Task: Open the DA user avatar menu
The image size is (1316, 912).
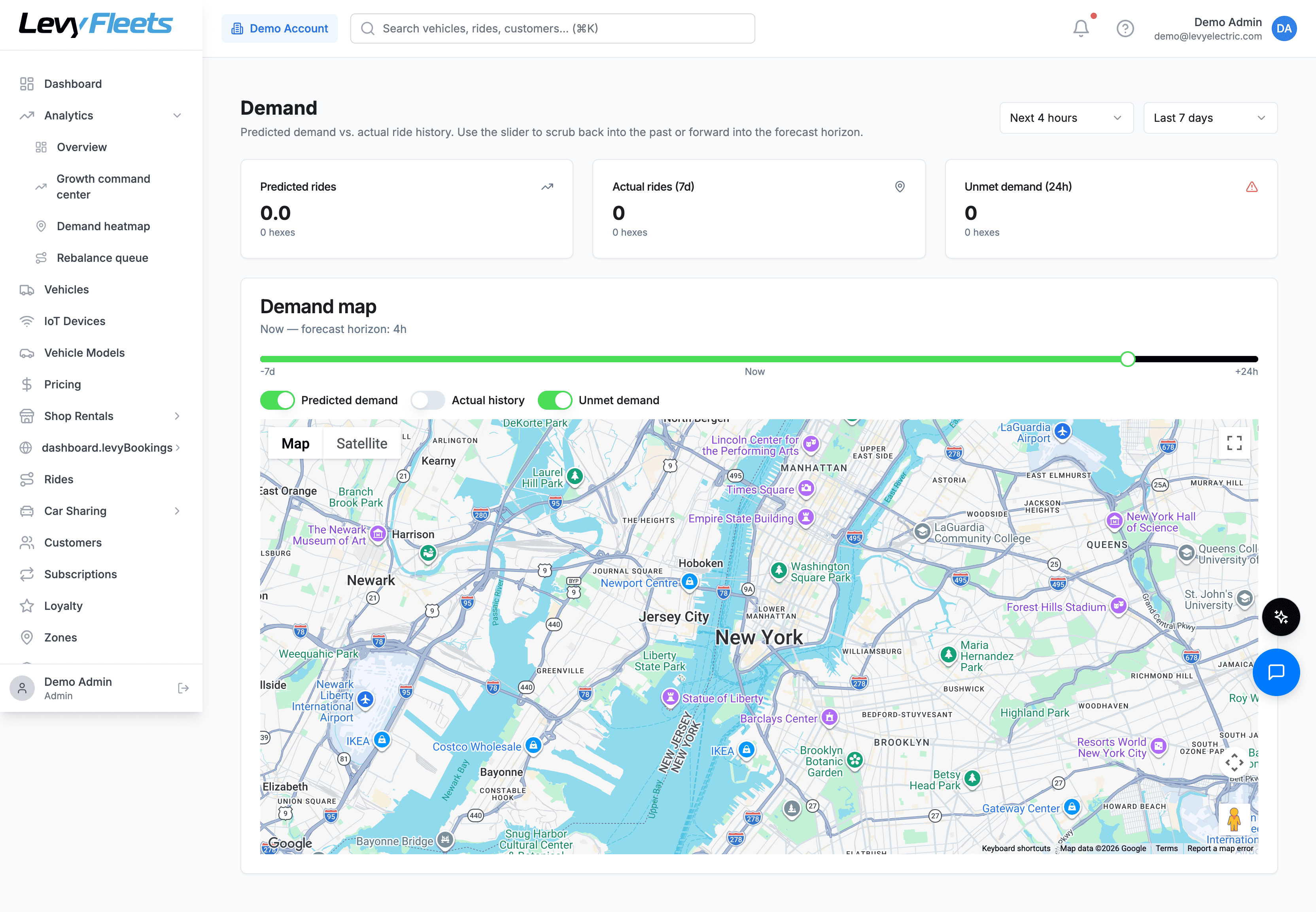Action: [1284, 28]
